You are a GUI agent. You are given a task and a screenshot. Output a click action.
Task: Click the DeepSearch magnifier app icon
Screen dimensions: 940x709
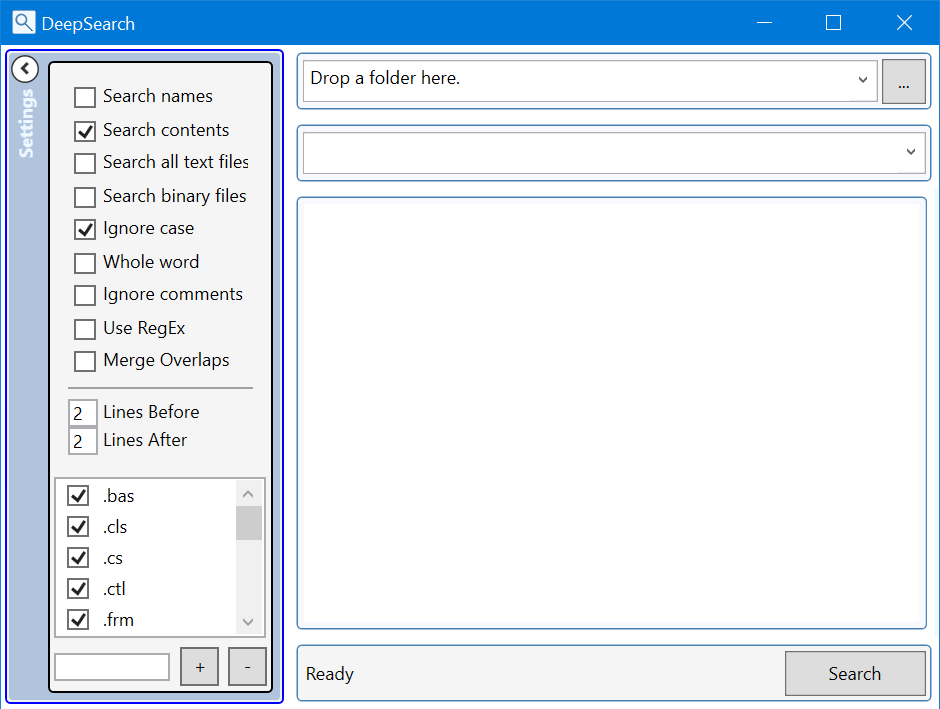(23, 23)
